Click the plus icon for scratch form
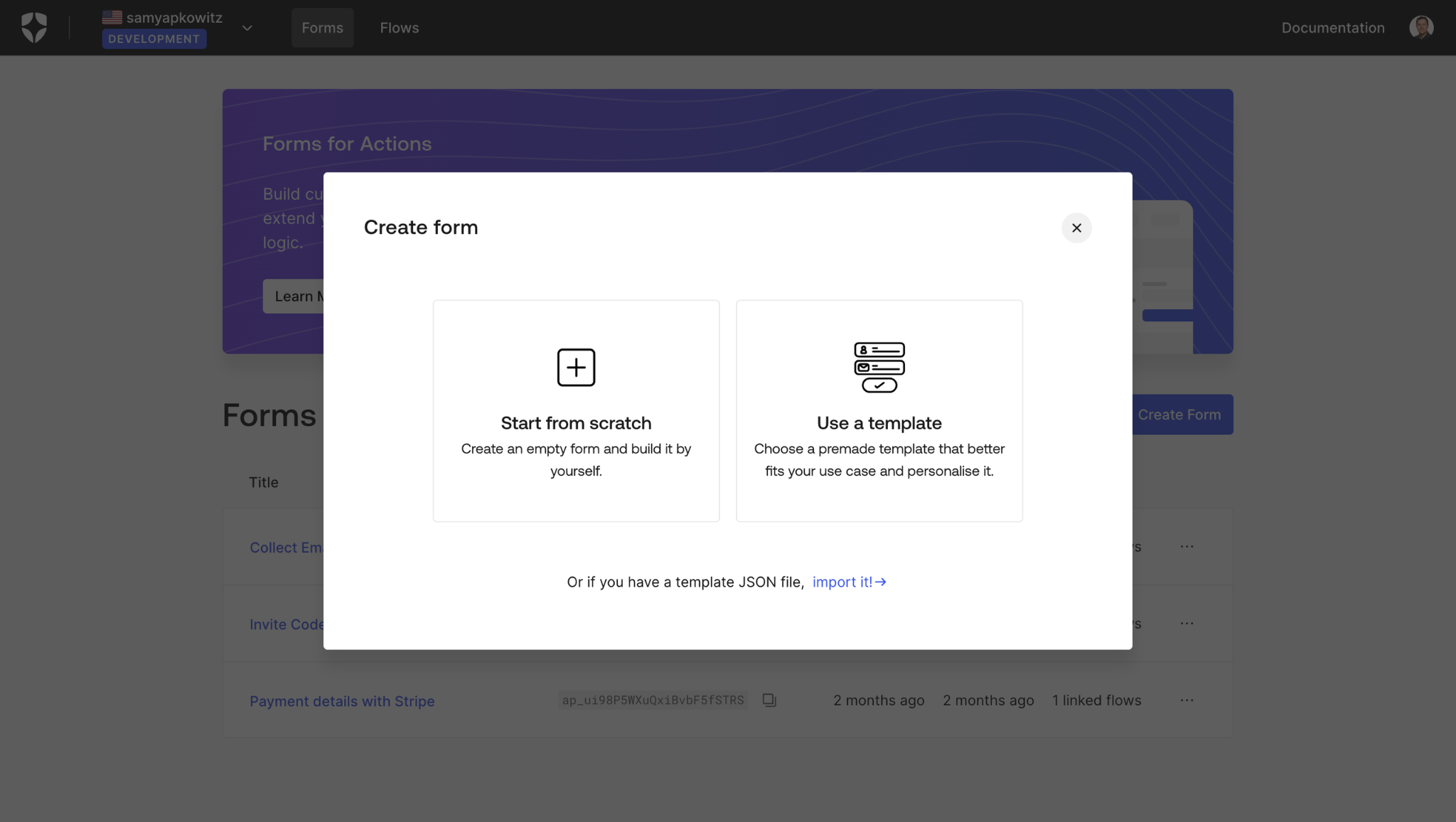Viewport: 1456px width, 822px height. point(576,368)
